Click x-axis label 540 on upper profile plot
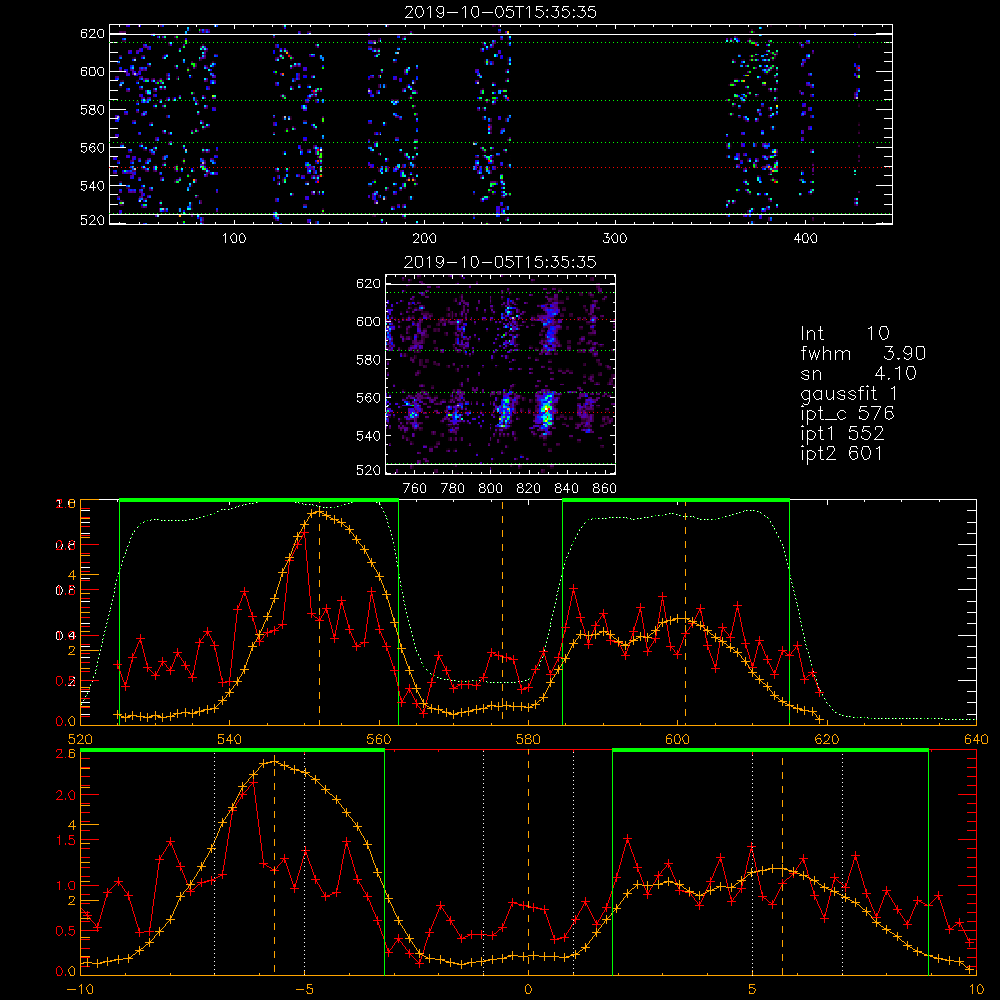 (230, 739)
